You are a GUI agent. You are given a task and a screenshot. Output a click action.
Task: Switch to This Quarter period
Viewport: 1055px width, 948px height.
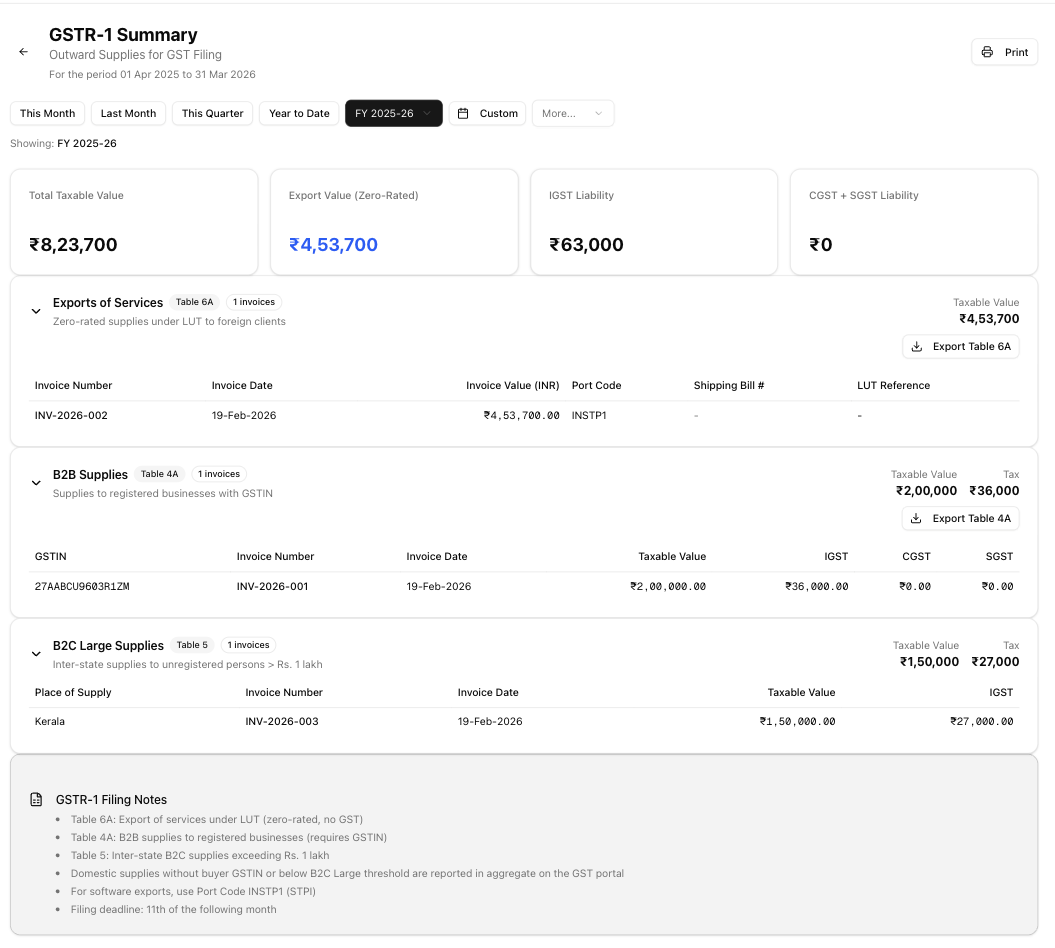212,114
